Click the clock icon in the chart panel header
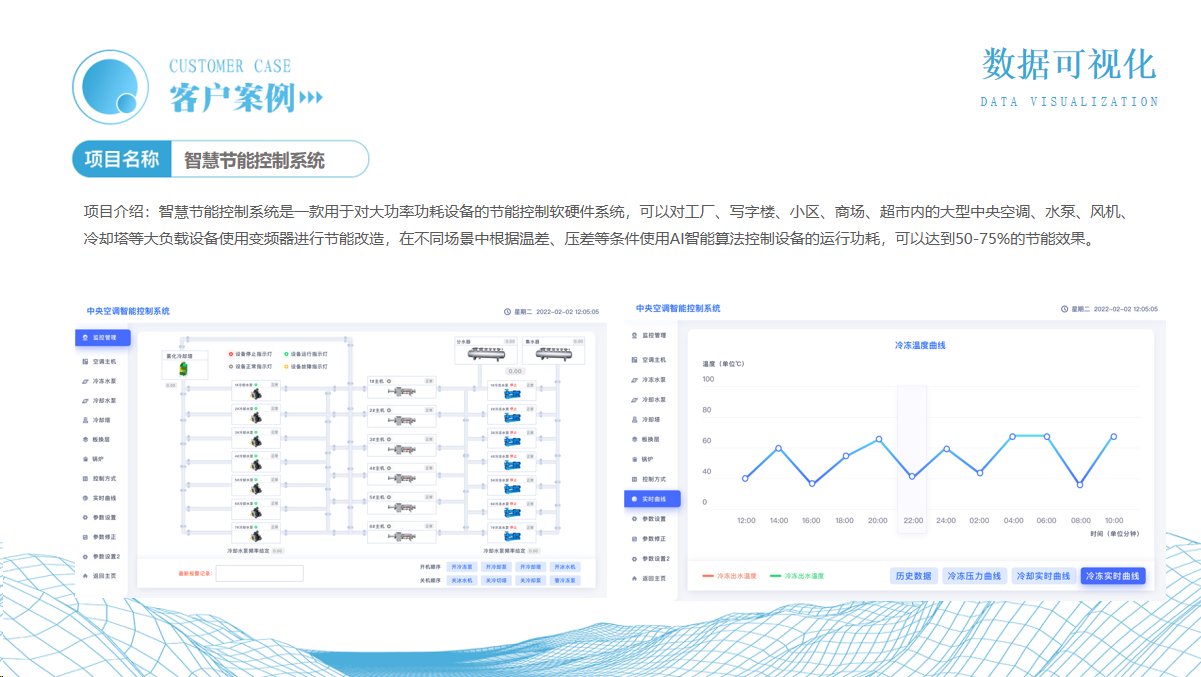 (x=1065, y=310)
